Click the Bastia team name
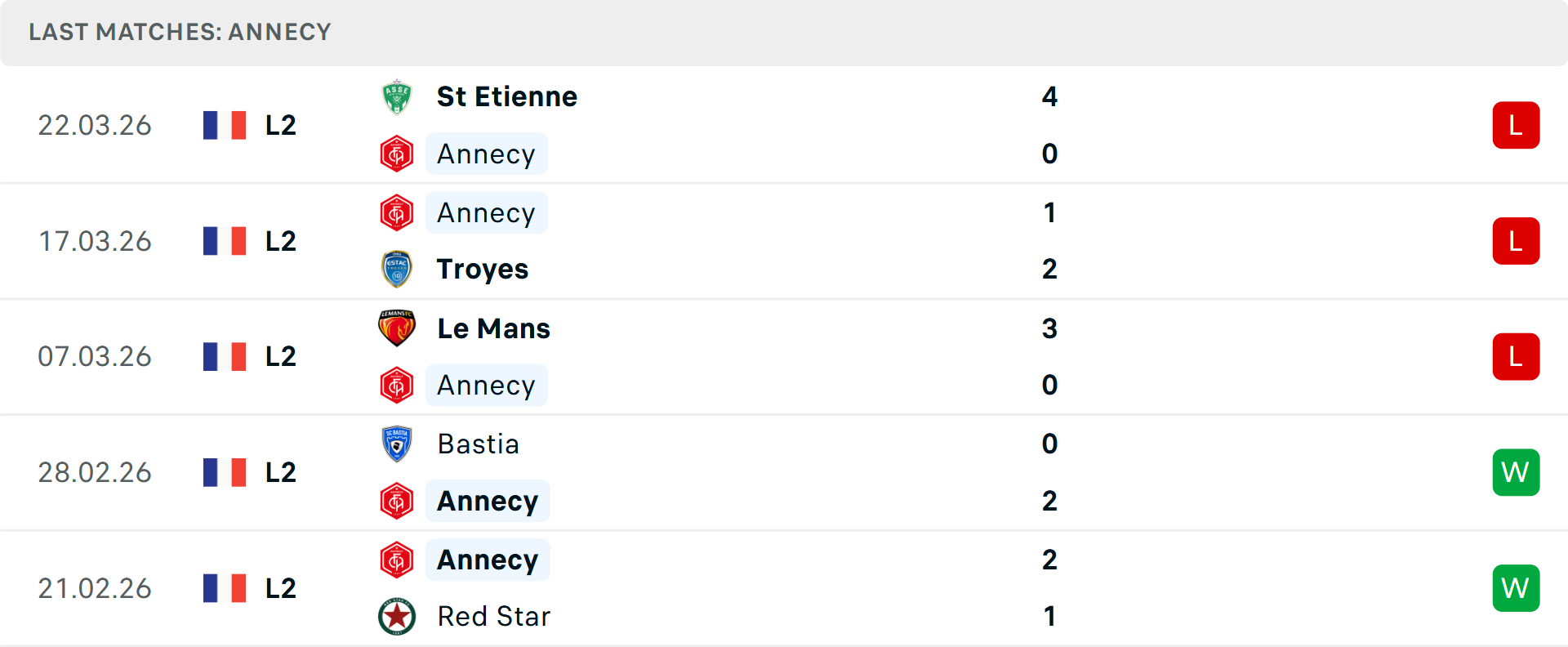This screenshot has height=647, width=1568. [478, 444]
